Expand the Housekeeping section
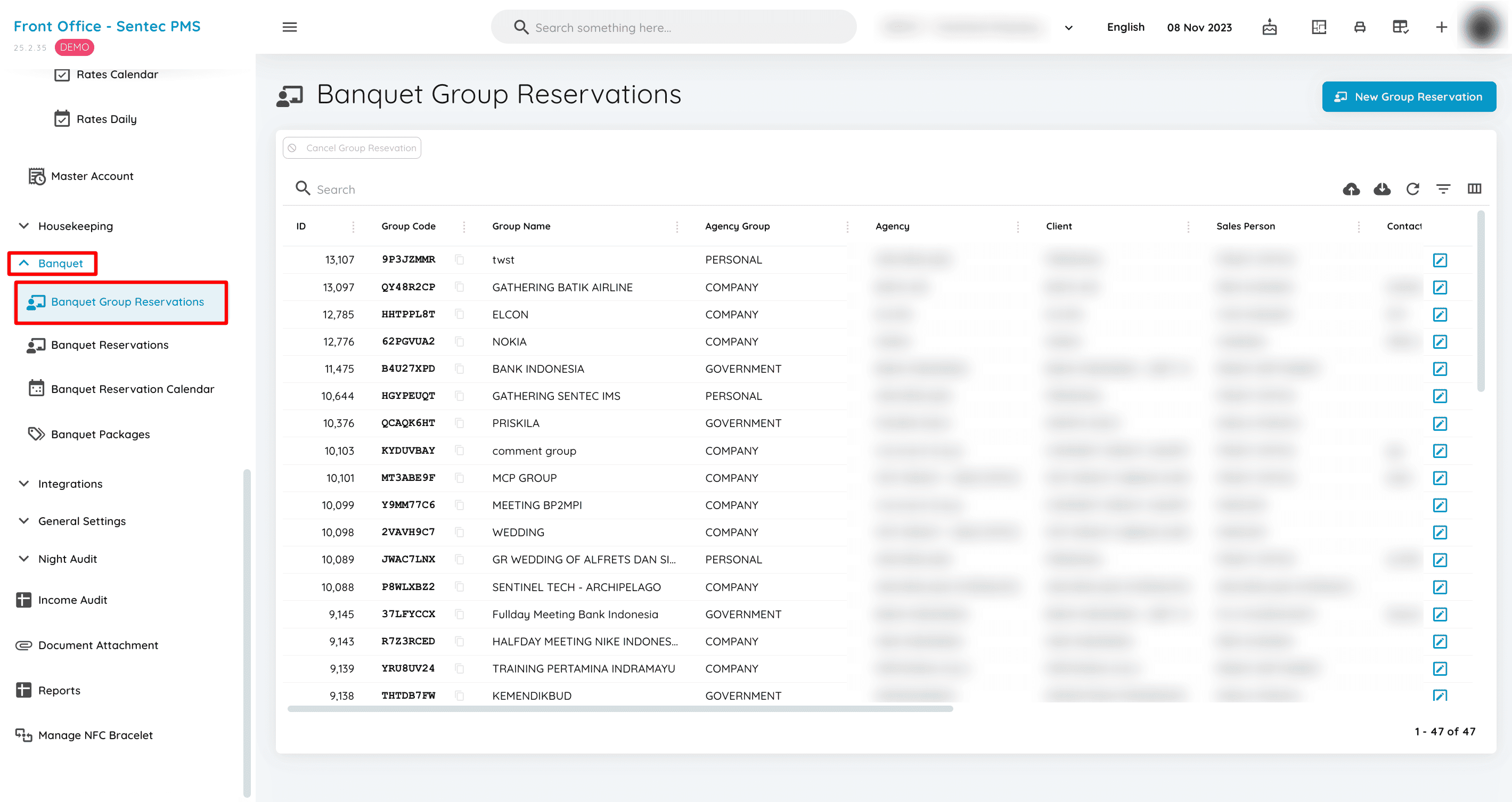Screen dimensions: 1512x802 pos(66,226)
